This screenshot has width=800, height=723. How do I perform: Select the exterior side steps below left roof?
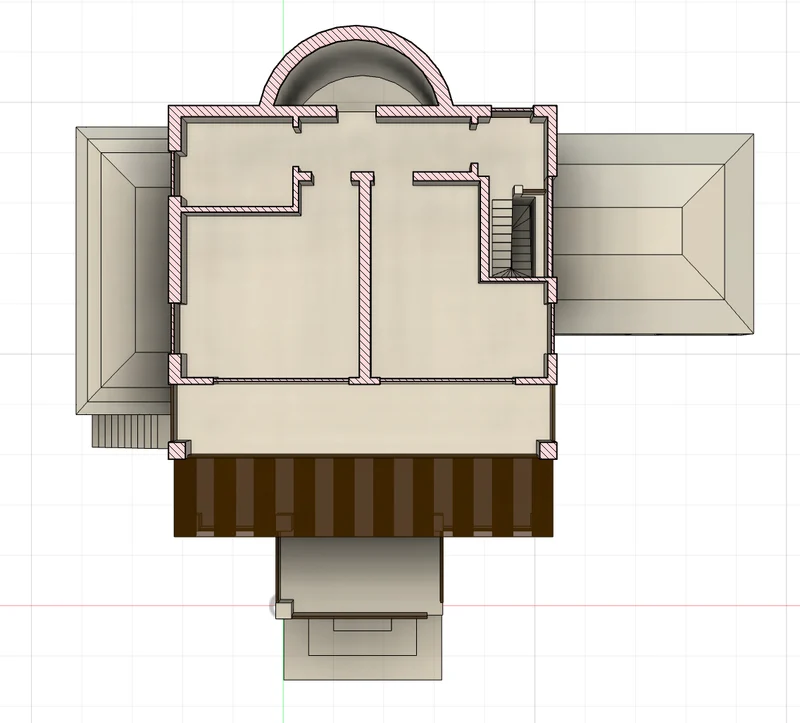131,431
